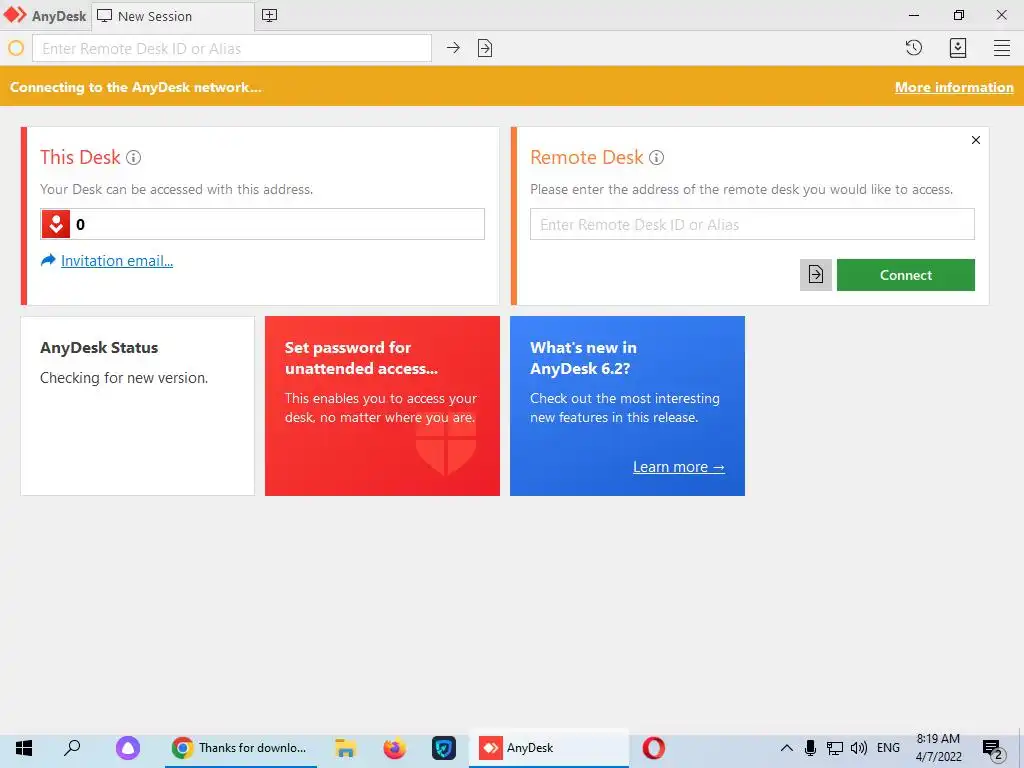Screen dimensions: 1024x768
Task: Follow the Learn more link
Action: (679, 467)
